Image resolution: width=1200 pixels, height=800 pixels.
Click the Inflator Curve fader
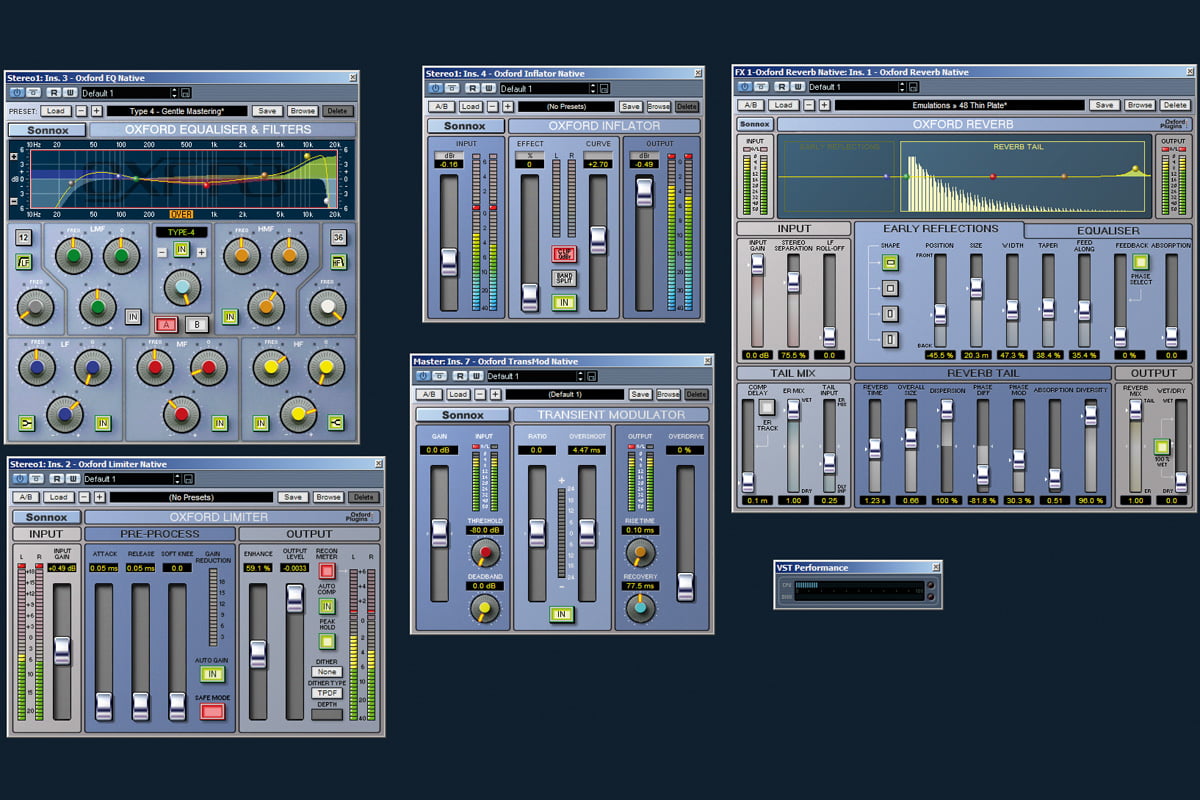coord(598,240)
